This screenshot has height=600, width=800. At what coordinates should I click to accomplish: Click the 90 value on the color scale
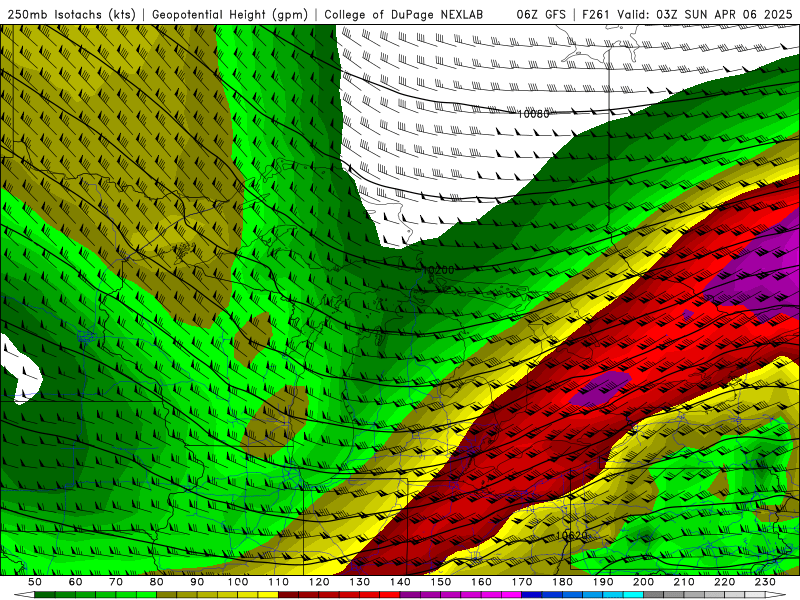point(197,582)
